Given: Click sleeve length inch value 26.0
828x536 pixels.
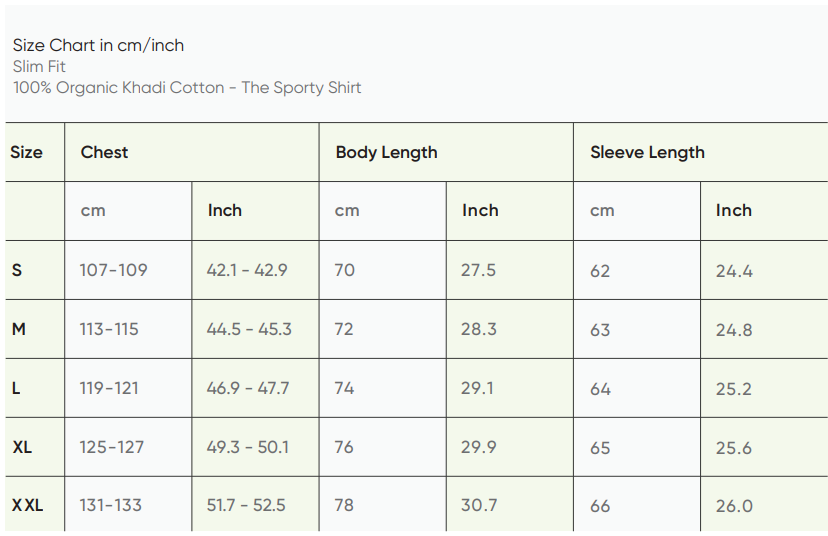Looking at the screenshot, I should (734, 506).
